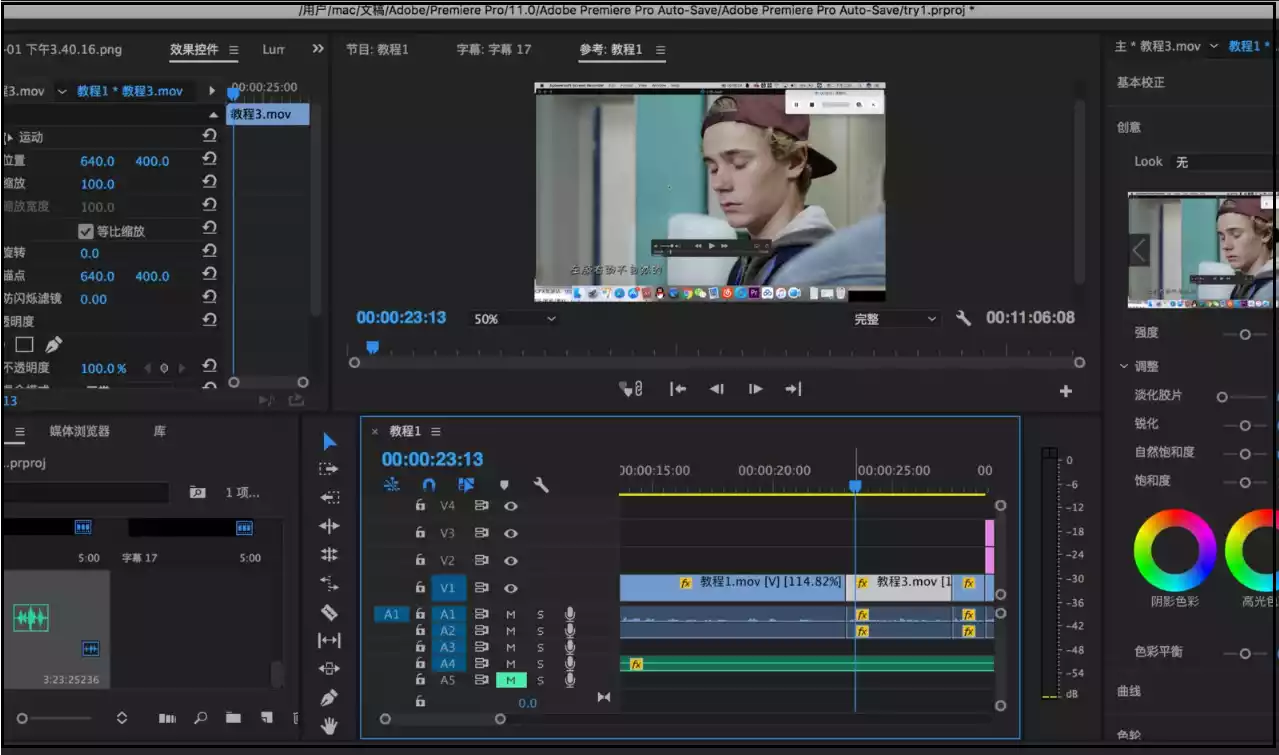Viewport: 1279px width, 755px height.
Task: Show more panel tabs double chevron
Action: [318, 49]
